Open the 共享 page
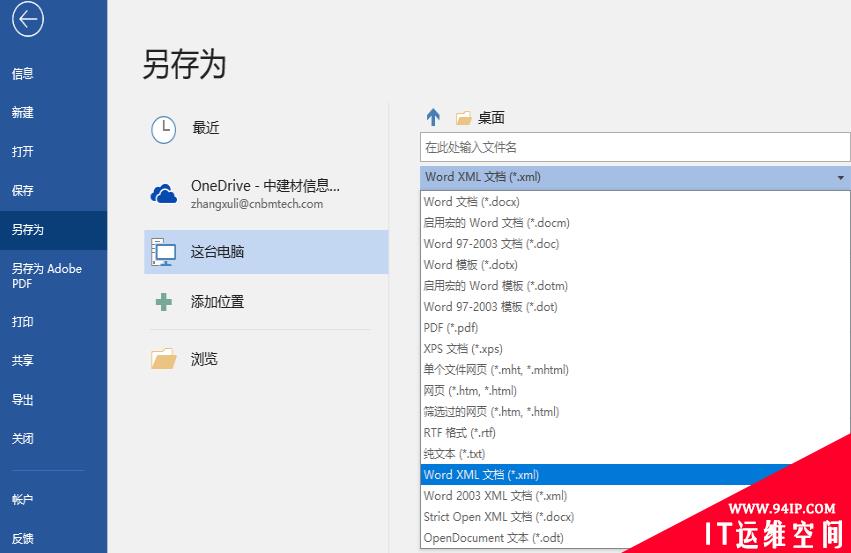The image size is (851, 553). (x=53, y=360)
